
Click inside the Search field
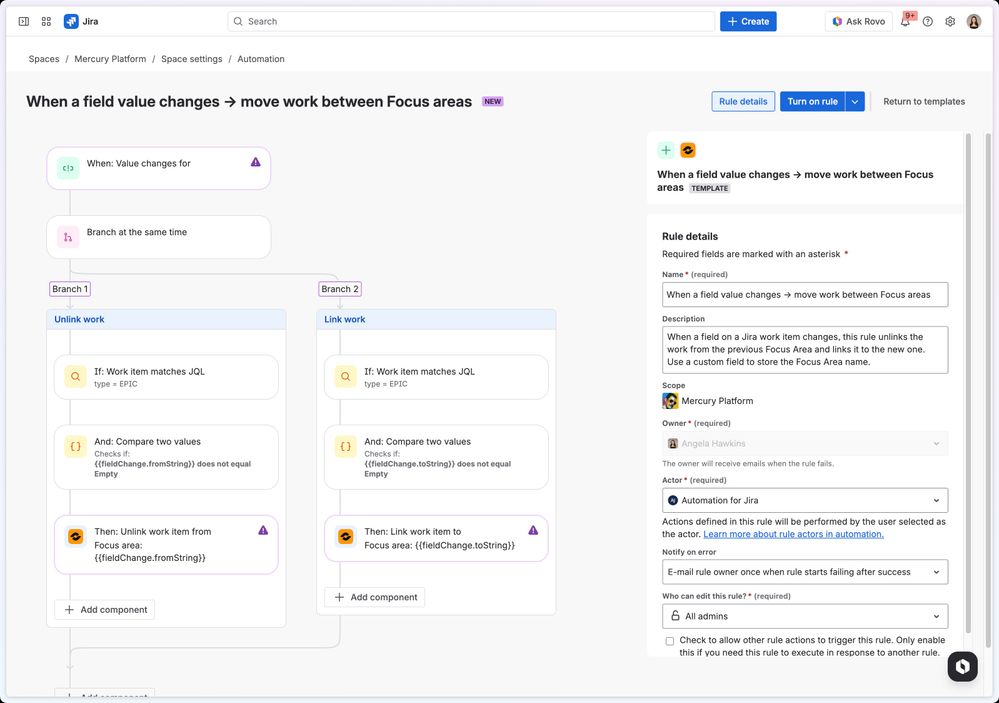point(471,21)
